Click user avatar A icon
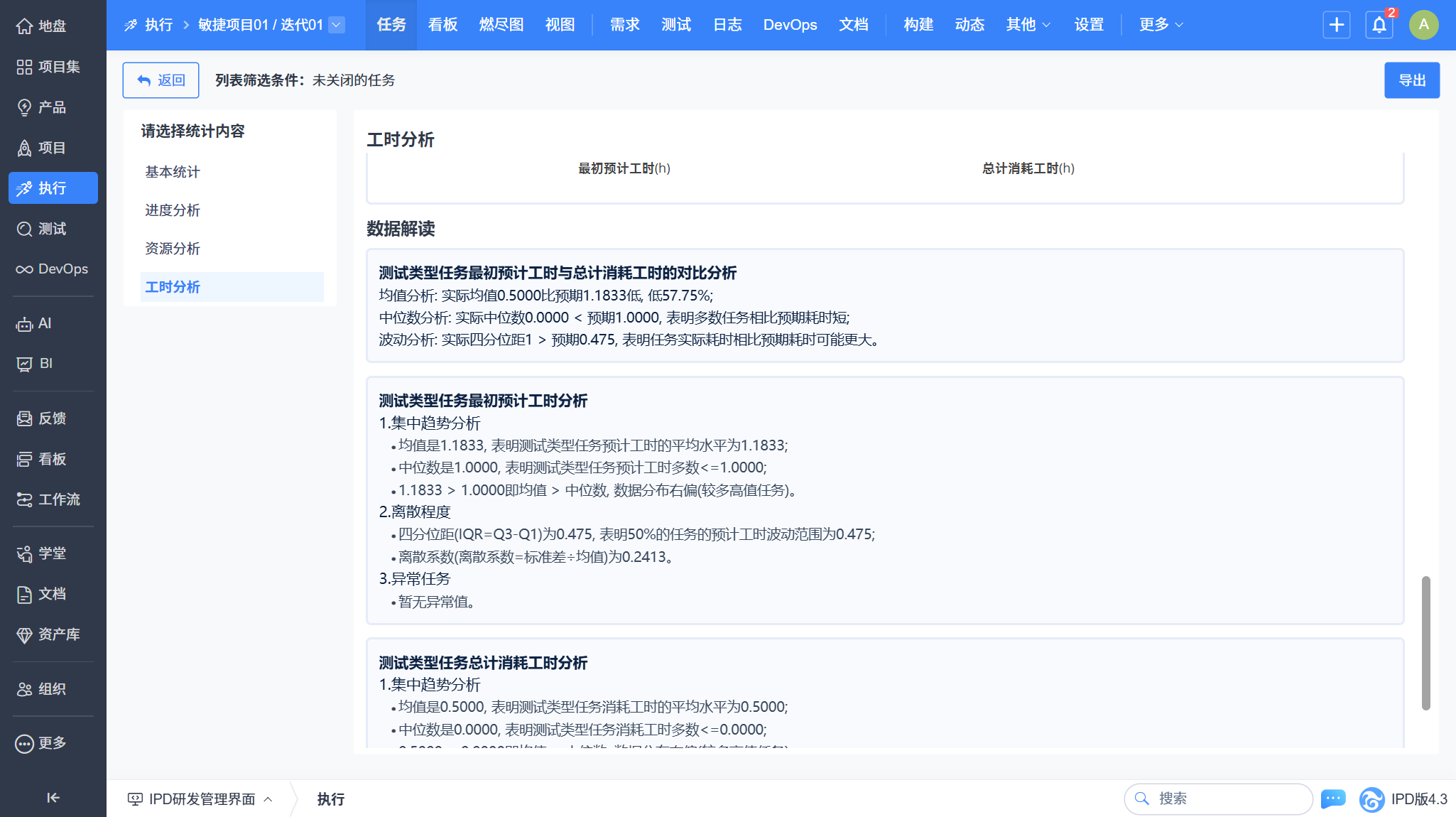Image resolution: width=1456 pixels, height=817 pixels. pos(1423,25)
